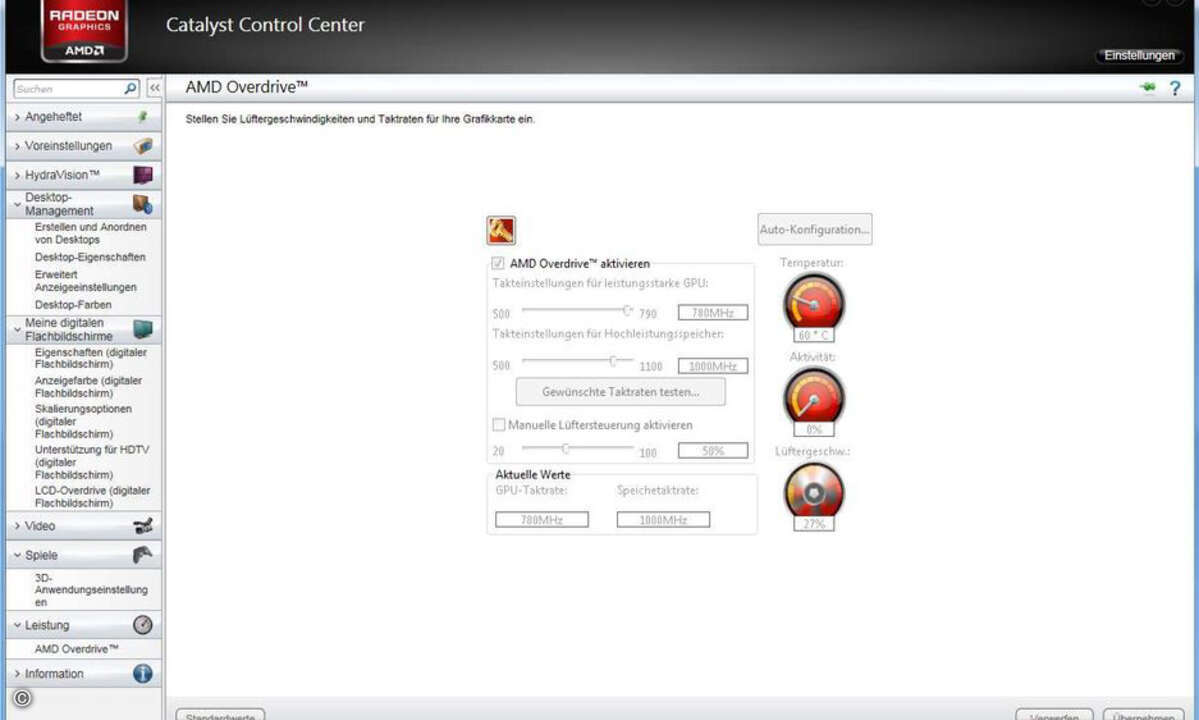This screenshot has width=1199, height=720.
Task: Open the Einstellungen menu button
Action: (1139, 56)
